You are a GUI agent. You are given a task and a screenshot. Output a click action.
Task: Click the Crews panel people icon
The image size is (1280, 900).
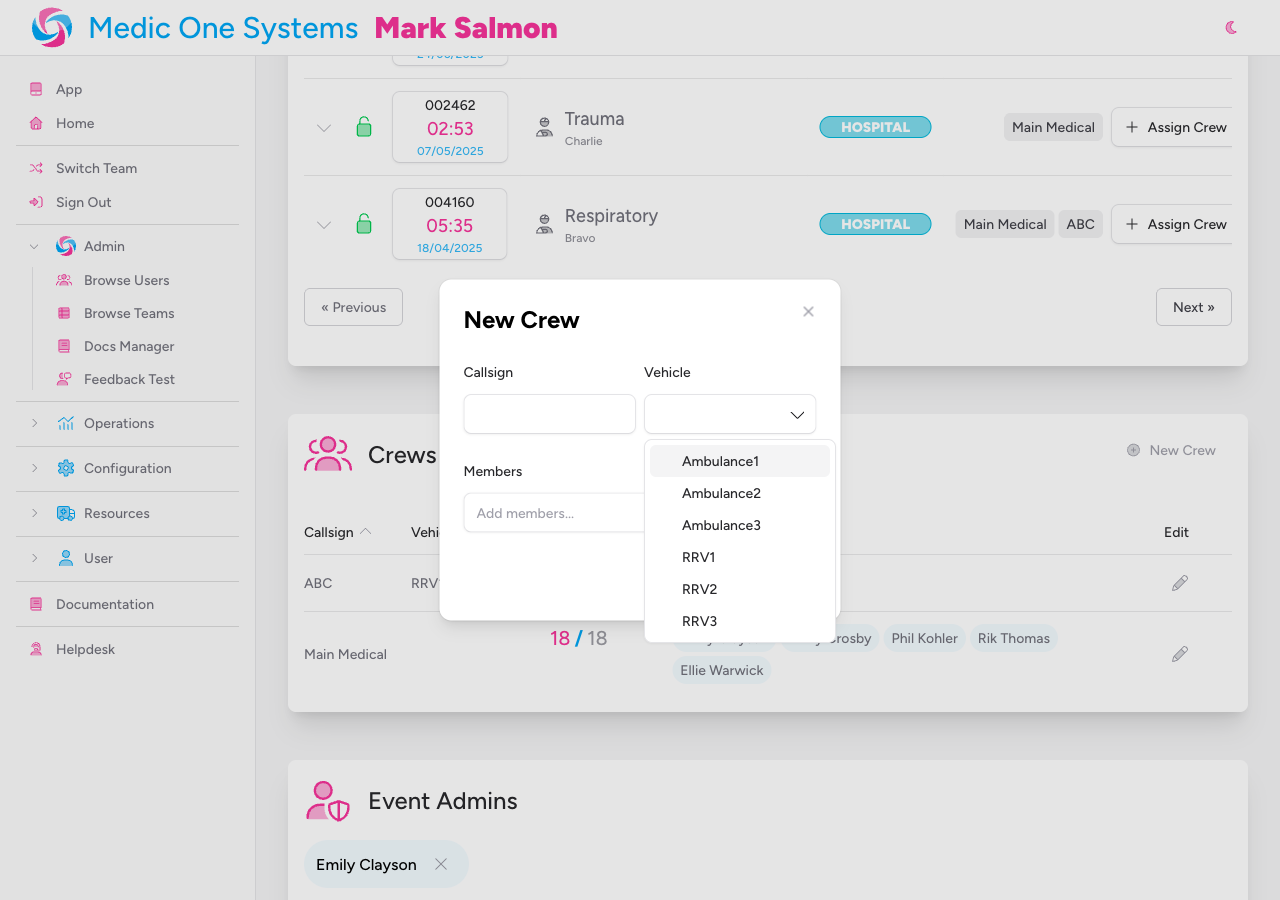tap(328, 454)
